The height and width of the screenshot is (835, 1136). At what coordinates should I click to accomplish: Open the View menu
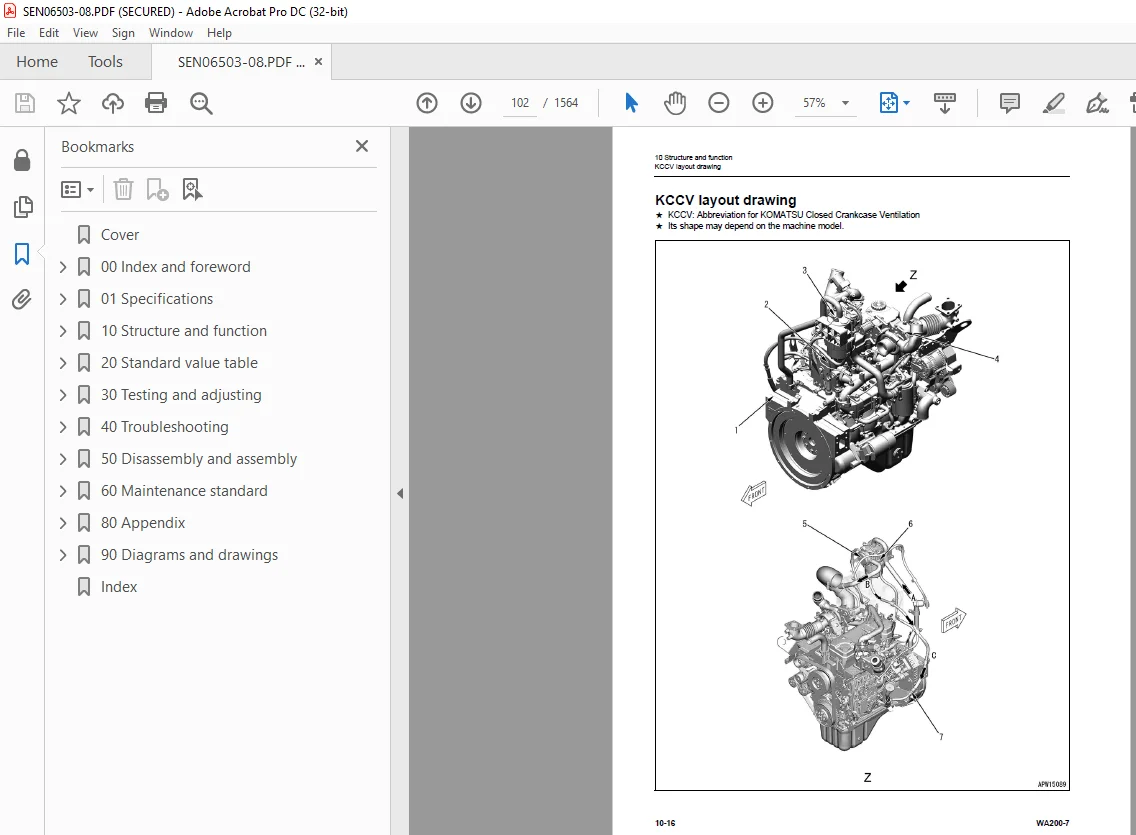point(85,33)
